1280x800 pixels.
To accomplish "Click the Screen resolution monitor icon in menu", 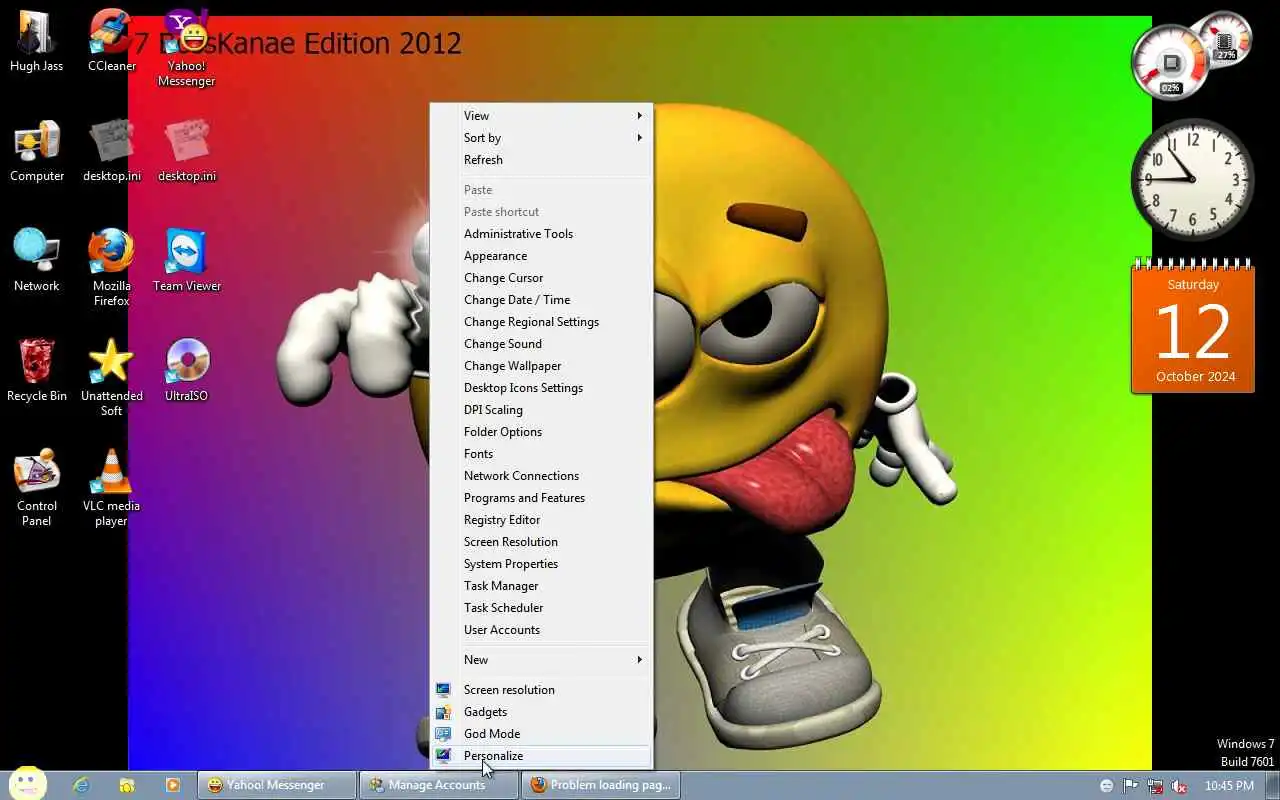I will (x=443, y=690).
